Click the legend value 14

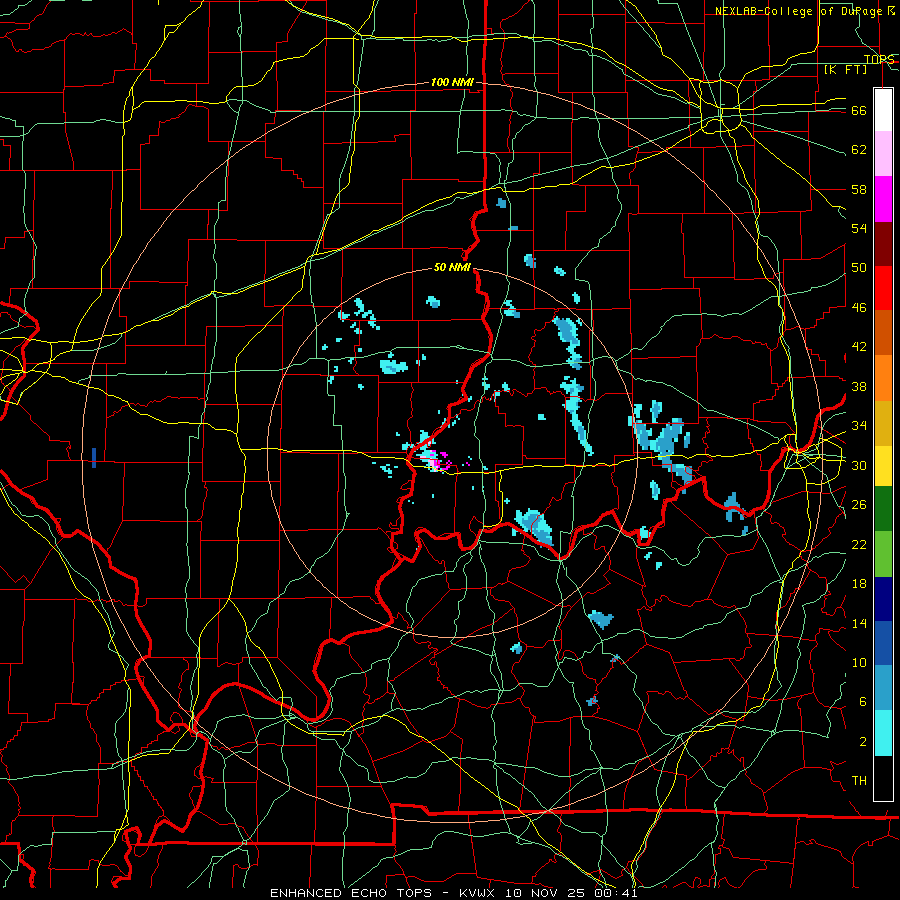(859, 623)
